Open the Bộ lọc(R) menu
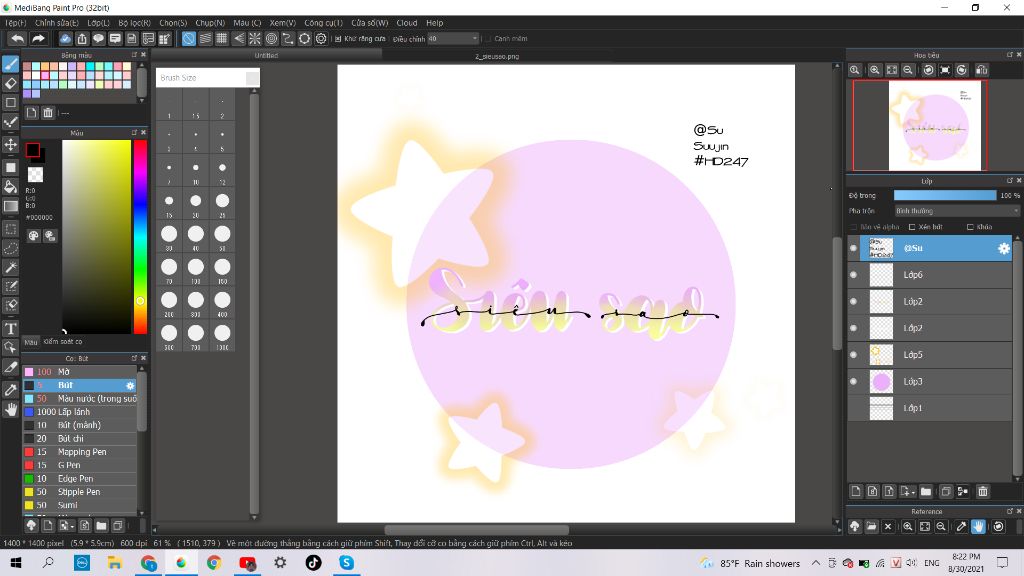 (x=135, y=23)
